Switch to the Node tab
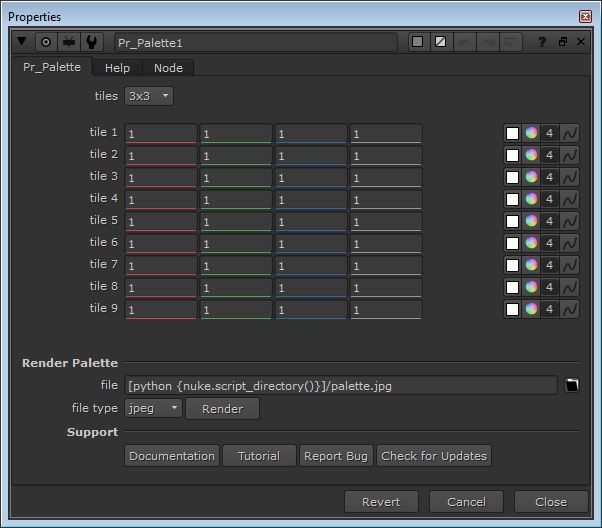602x528 pixels. click(x=168, y=68)
